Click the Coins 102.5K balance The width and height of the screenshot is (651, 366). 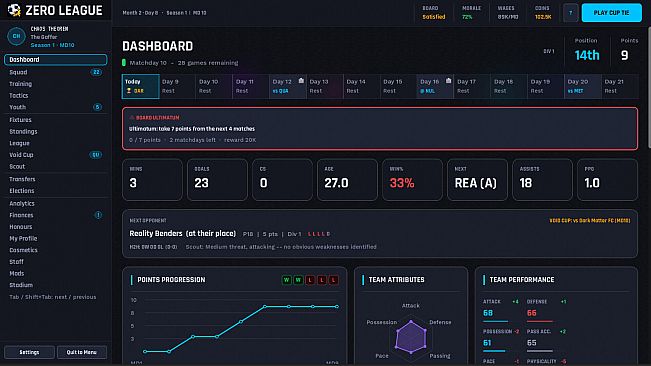(x=543, y=13)
